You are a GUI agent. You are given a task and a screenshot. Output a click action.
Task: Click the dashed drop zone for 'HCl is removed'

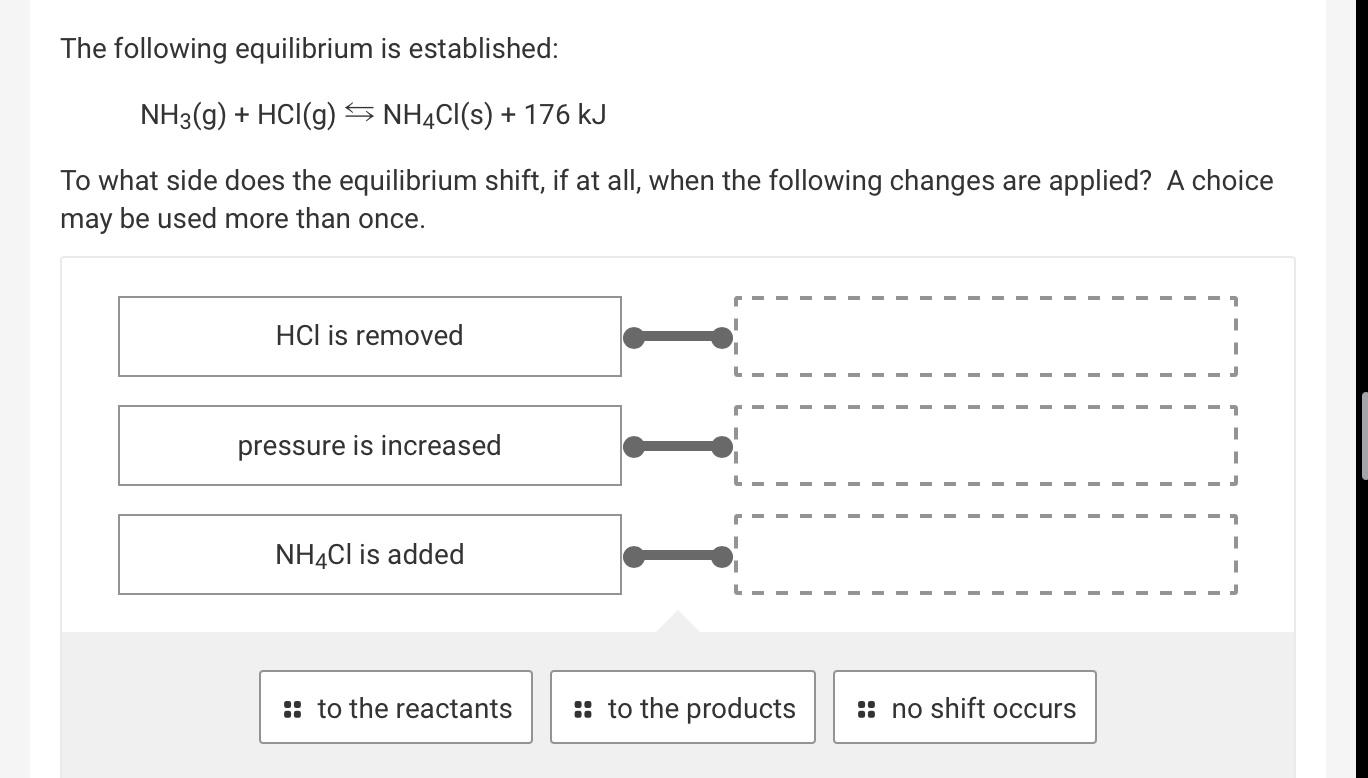pos(985,336)
